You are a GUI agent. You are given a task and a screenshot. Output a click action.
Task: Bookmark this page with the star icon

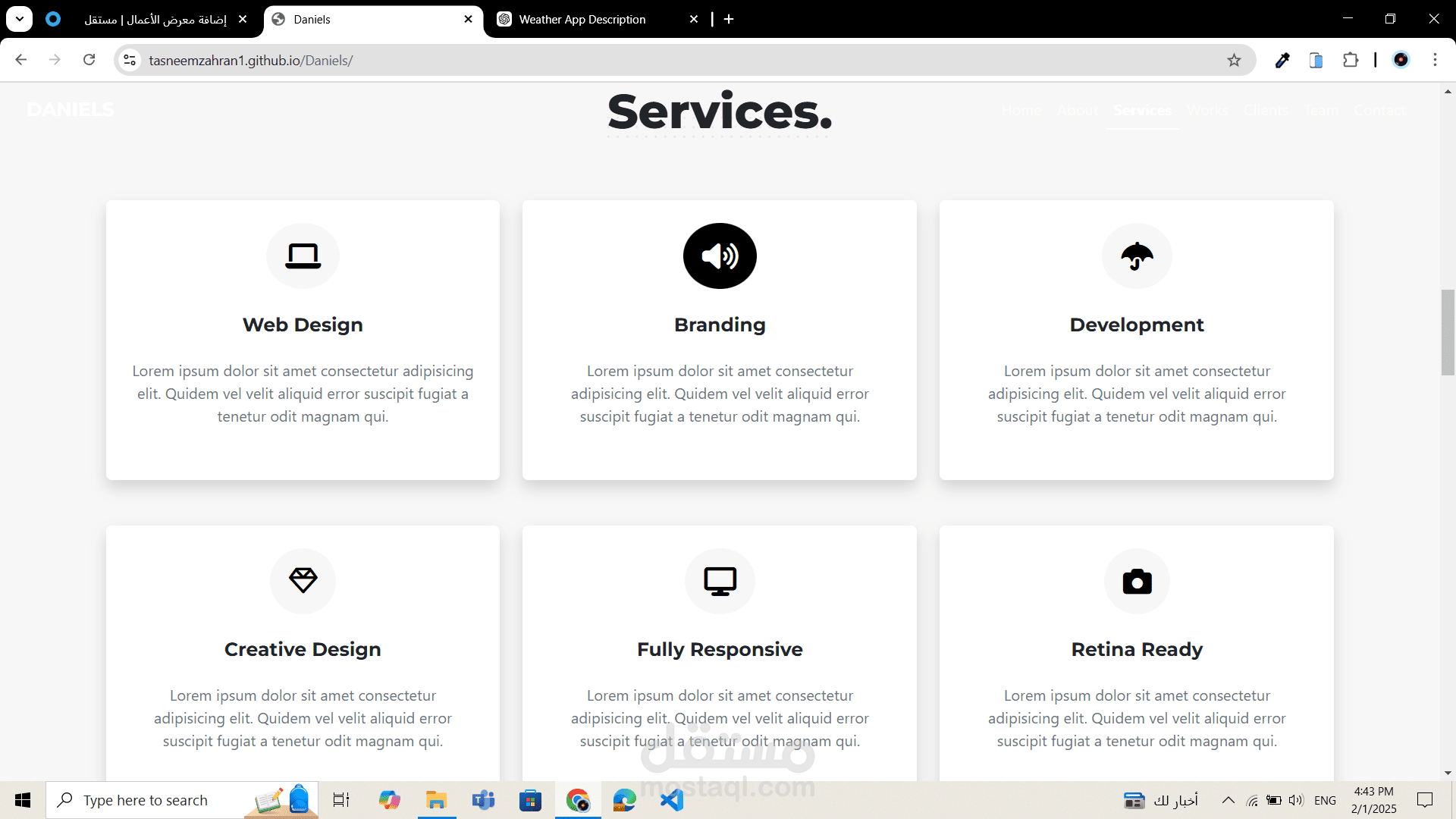point(1234,61)
